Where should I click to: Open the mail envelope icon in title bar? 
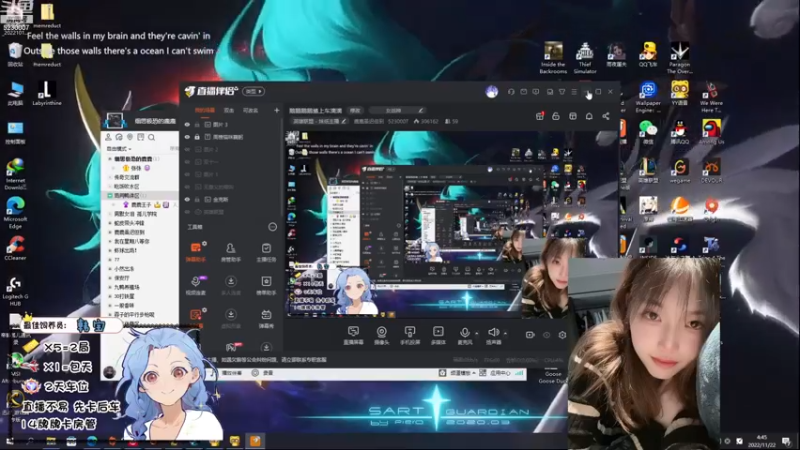[x=523, y=92]
